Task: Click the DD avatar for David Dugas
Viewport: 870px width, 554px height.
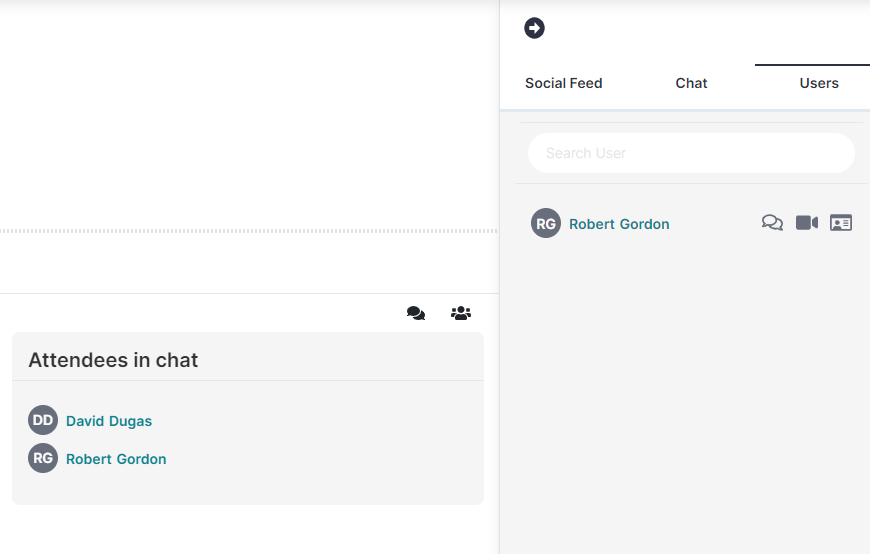Action: (43, 420)
